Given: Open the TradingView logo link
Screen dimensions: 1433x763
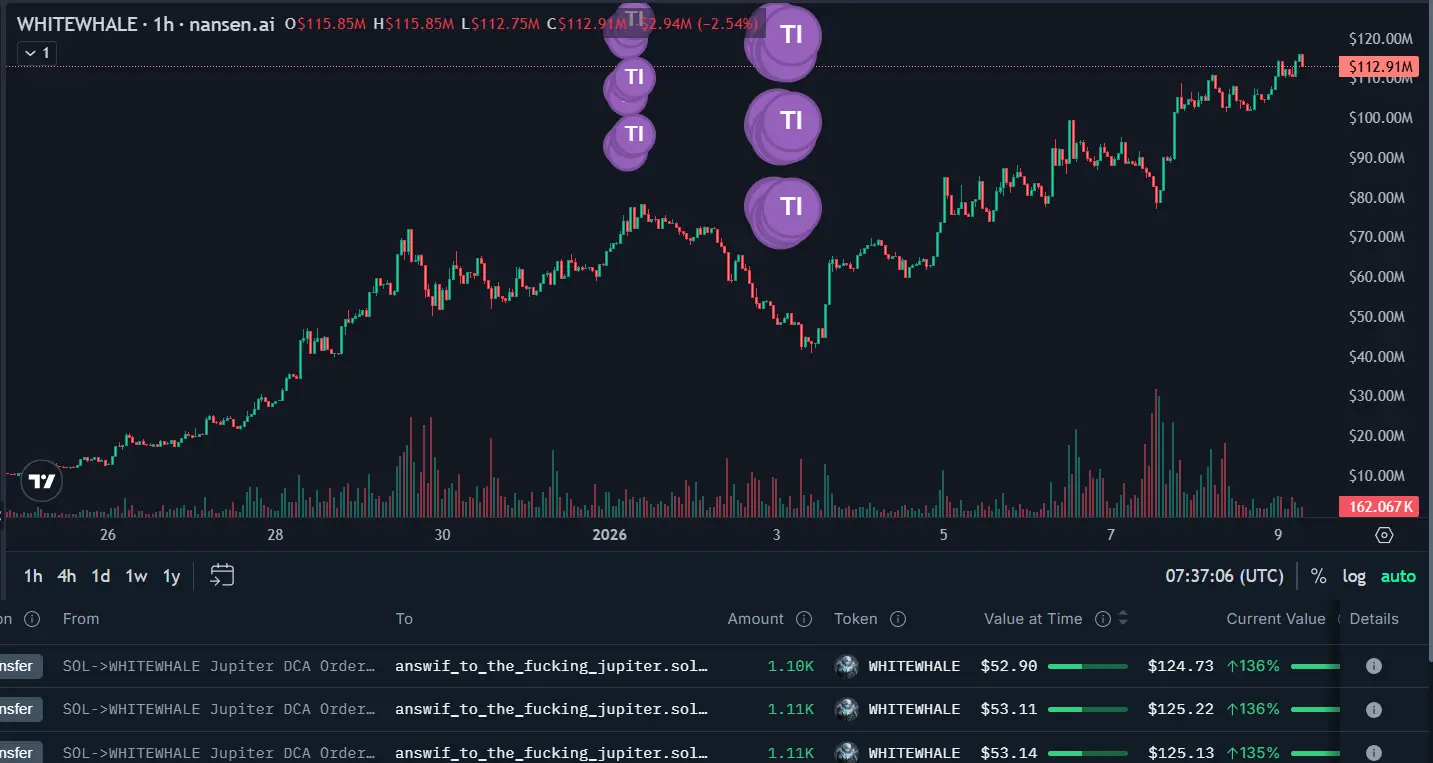Looking at the screenshot, I should click(42, 482).
